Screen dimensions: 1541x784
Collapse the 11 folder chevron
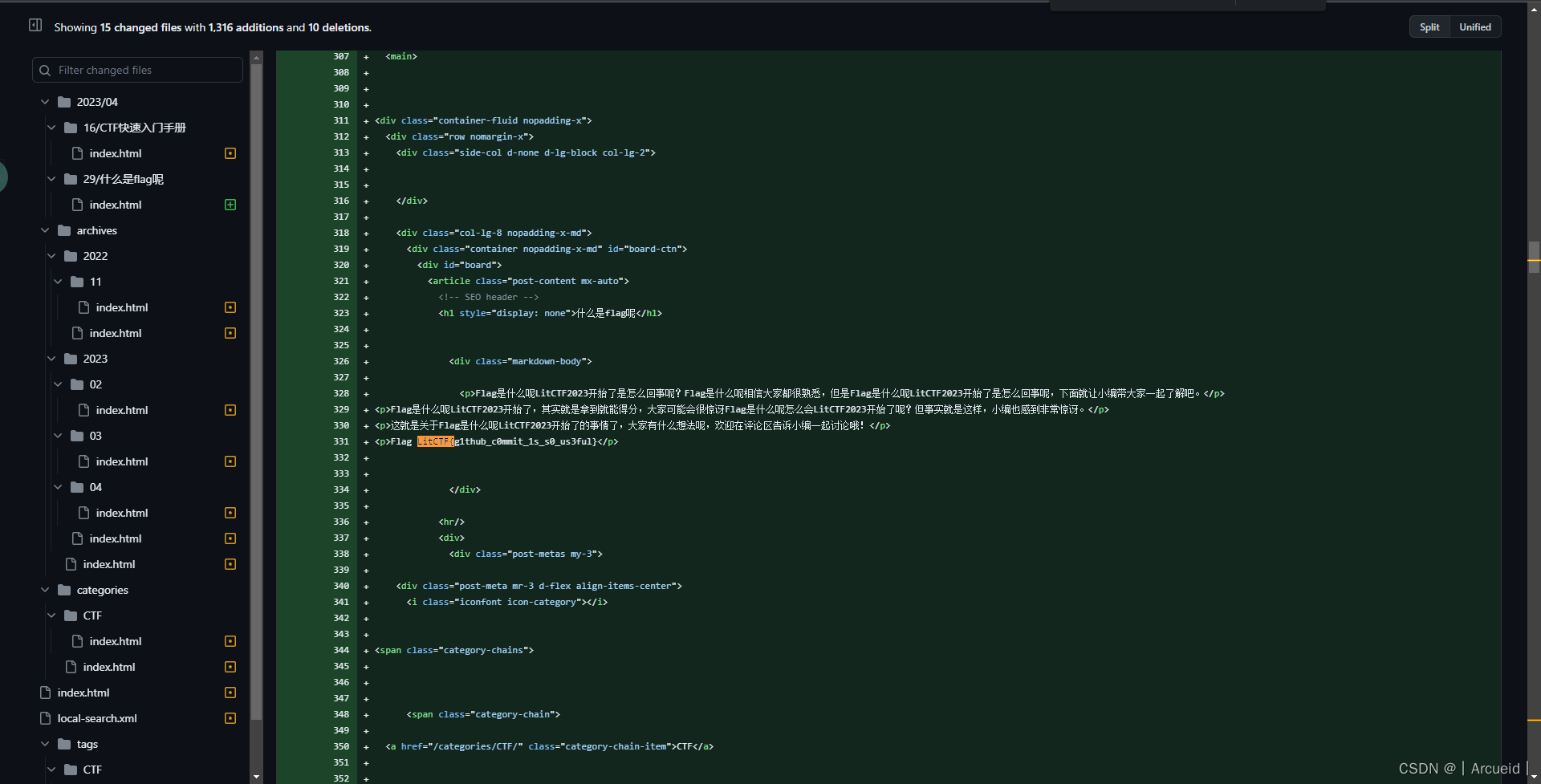point(58,282)
